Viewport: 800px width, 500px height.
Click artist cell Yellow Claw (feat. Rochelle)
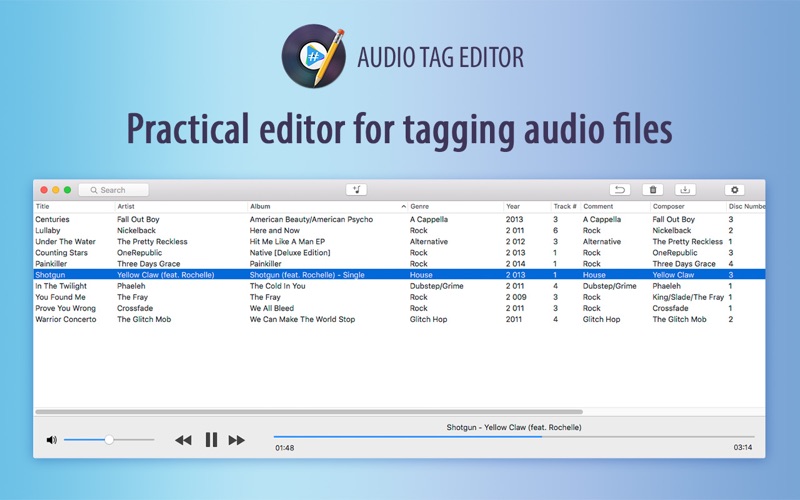coord(166,275)
